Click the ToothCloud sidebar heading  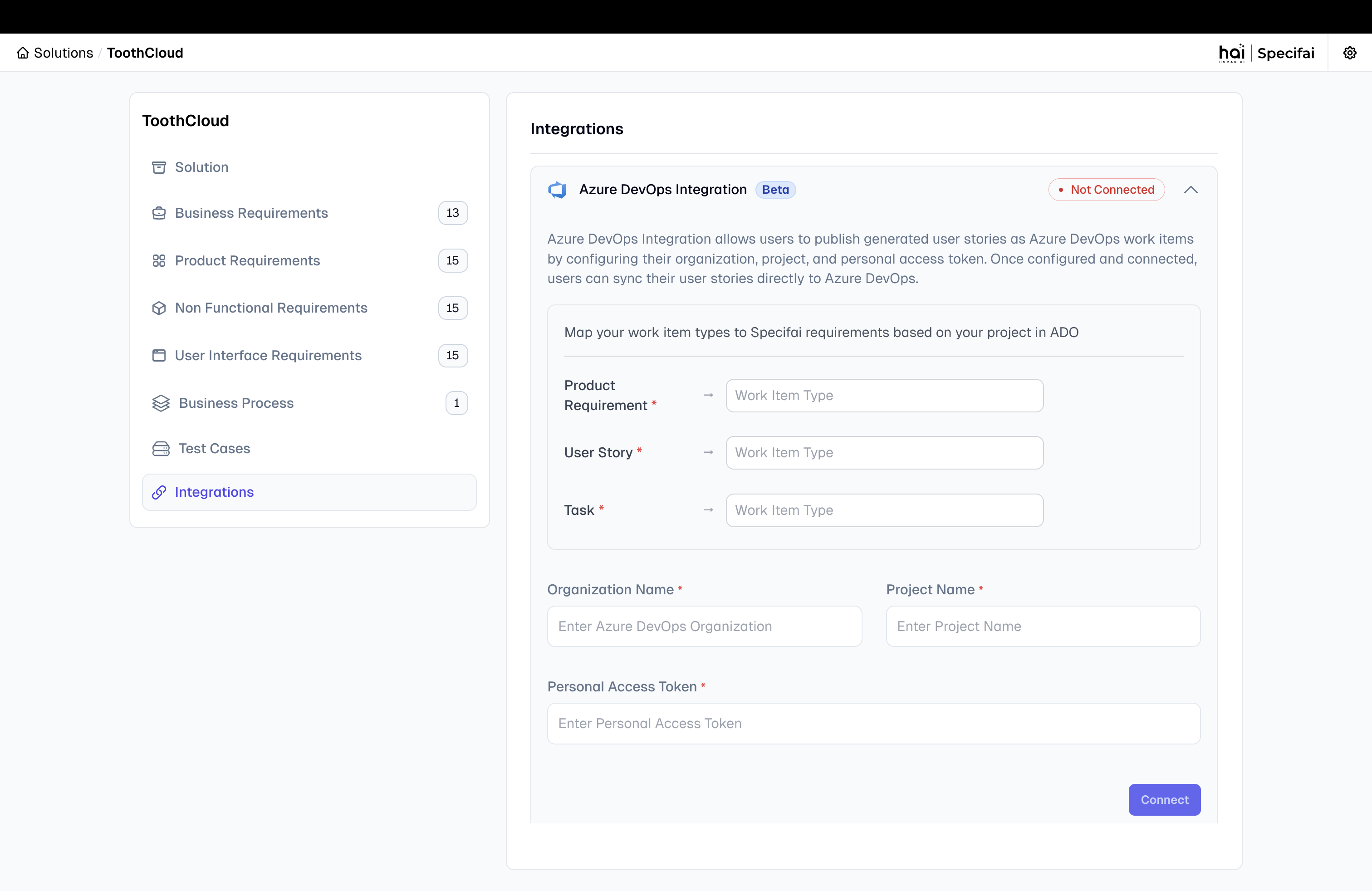(186, 121)
